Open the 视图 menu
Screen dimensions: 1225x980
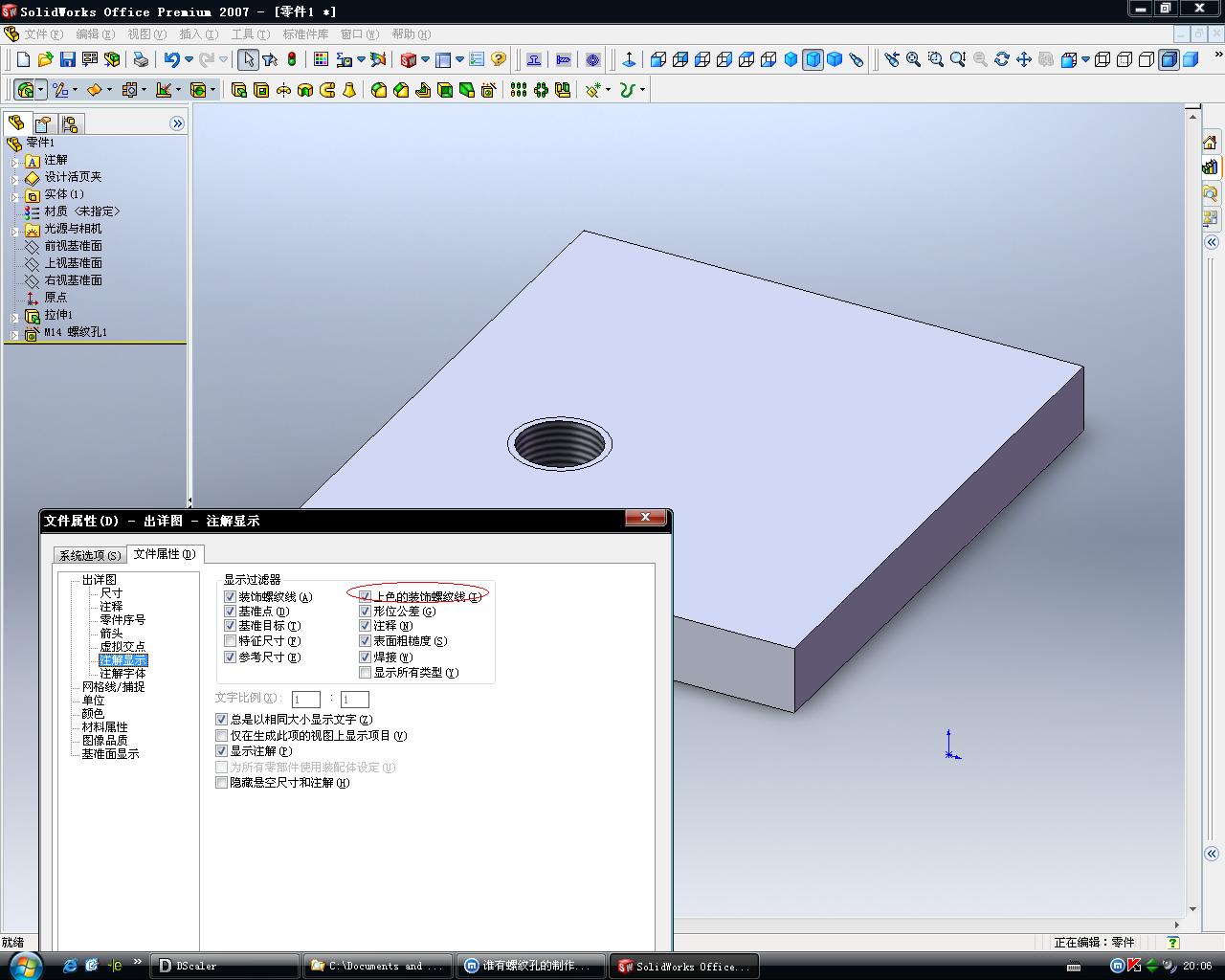[146, 34]
